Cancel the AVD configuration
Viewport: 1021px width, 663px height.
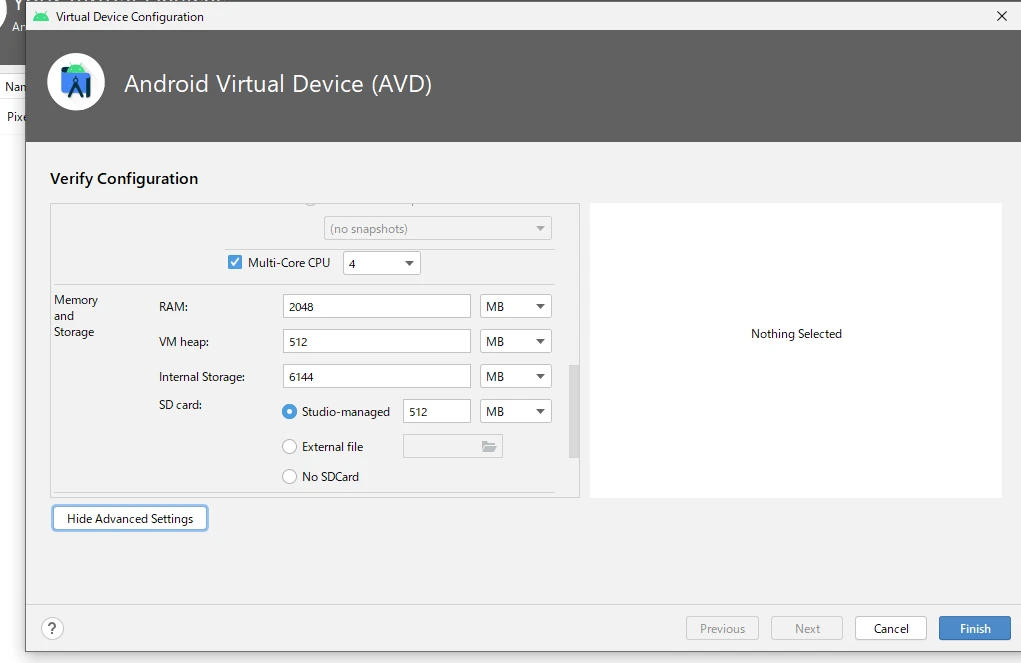(x=891, y=629)
